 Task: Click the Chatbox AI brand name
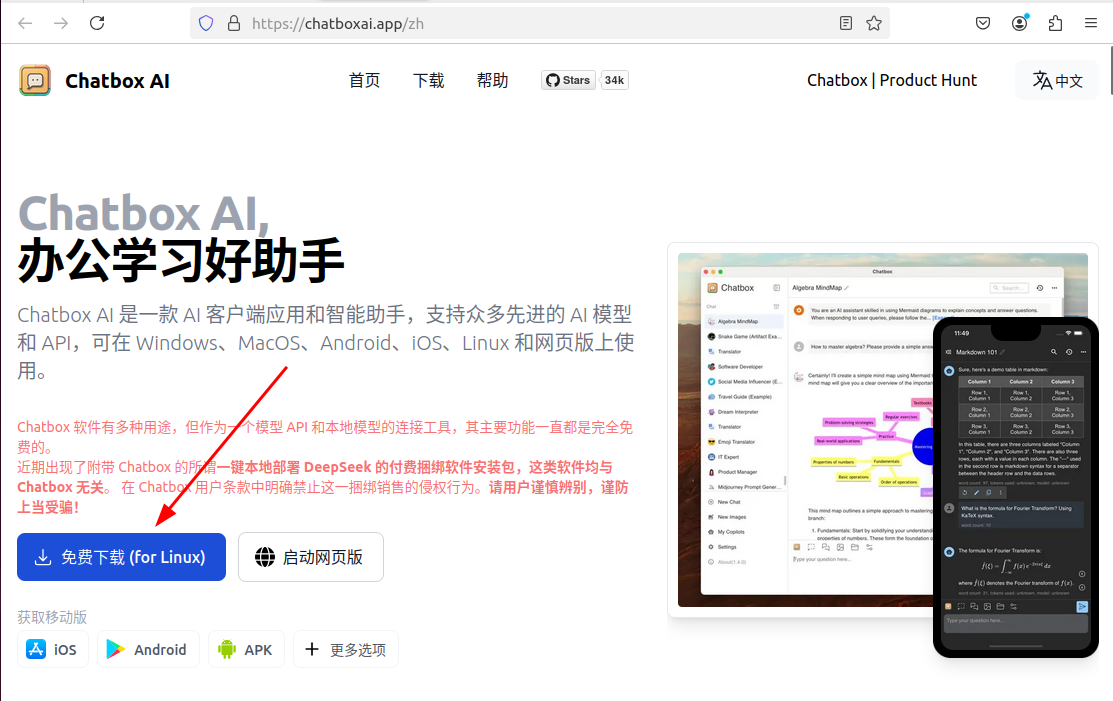pyautogui.click(x=117, y=81)
